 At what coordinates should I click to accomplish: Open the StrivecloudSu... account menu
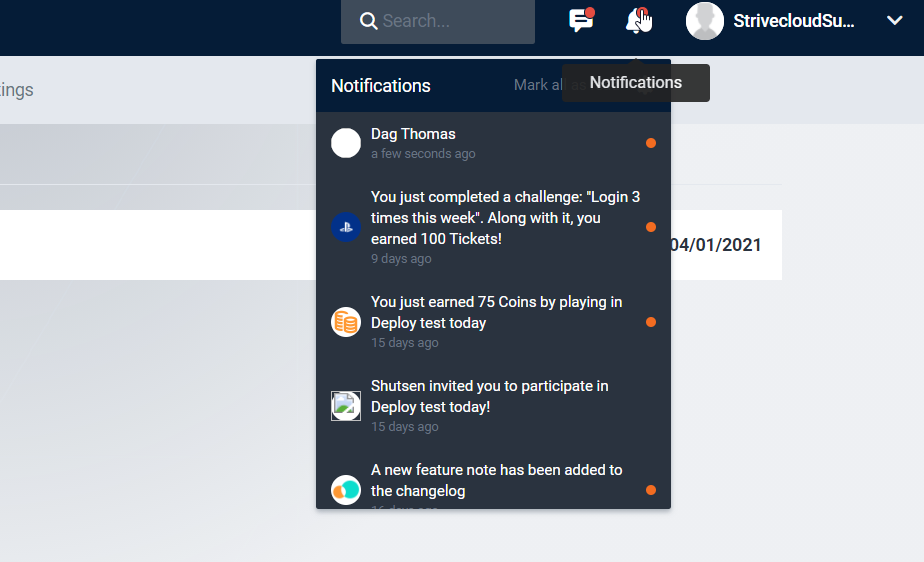tap(793, 21)
